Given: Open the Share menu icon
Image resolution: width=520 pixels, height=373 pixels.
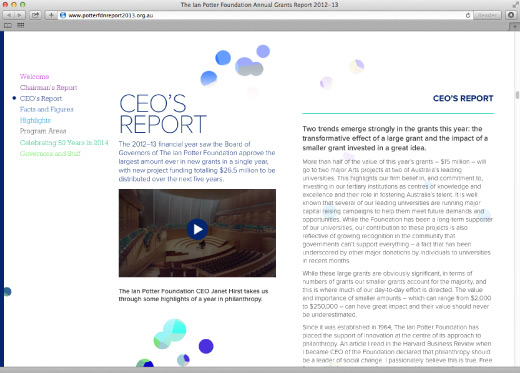Looking at the screenshot, I should point(35,15).
